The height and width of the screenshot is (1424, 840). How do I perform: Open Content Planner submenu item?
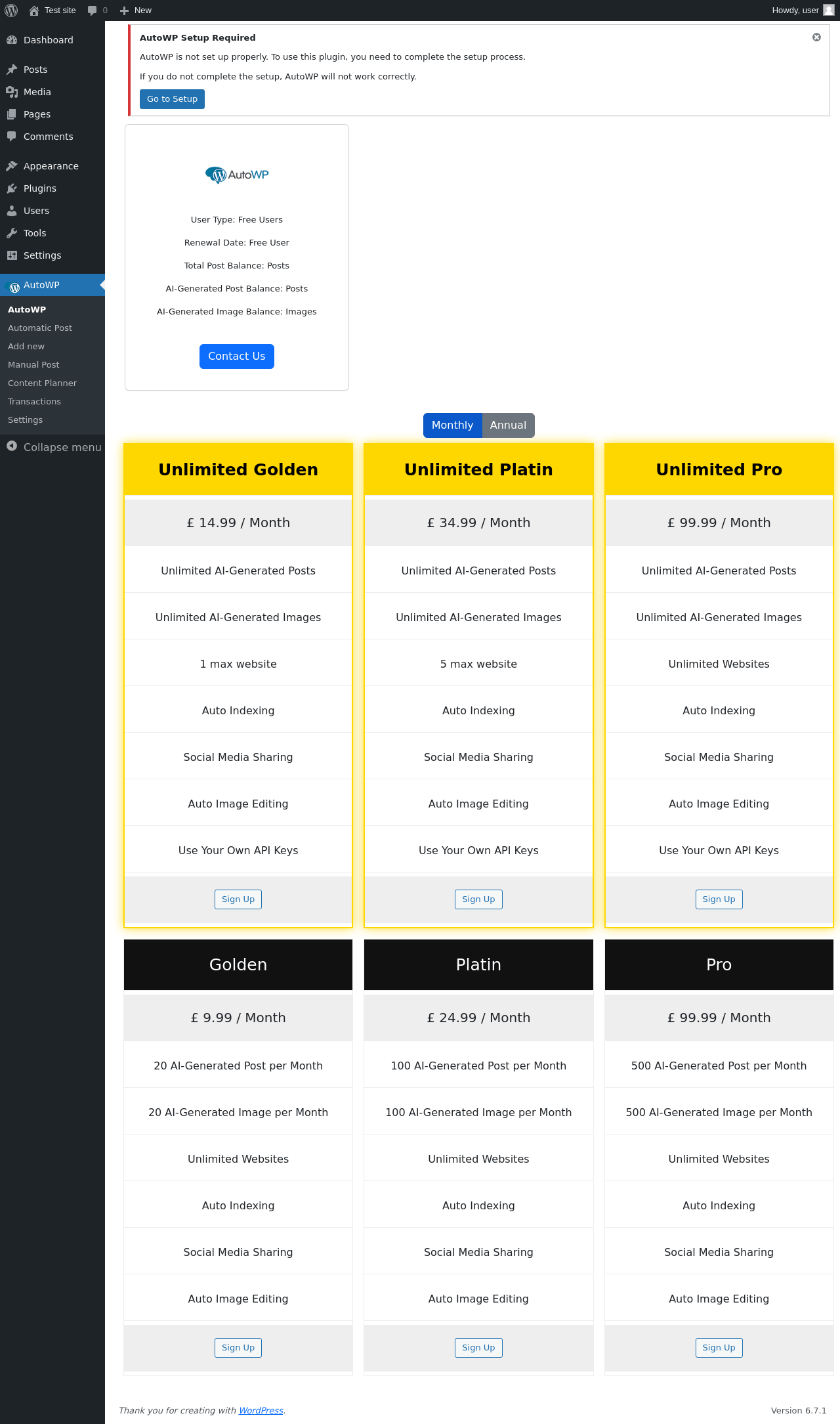pyautogui.click(x=42, y=383)
